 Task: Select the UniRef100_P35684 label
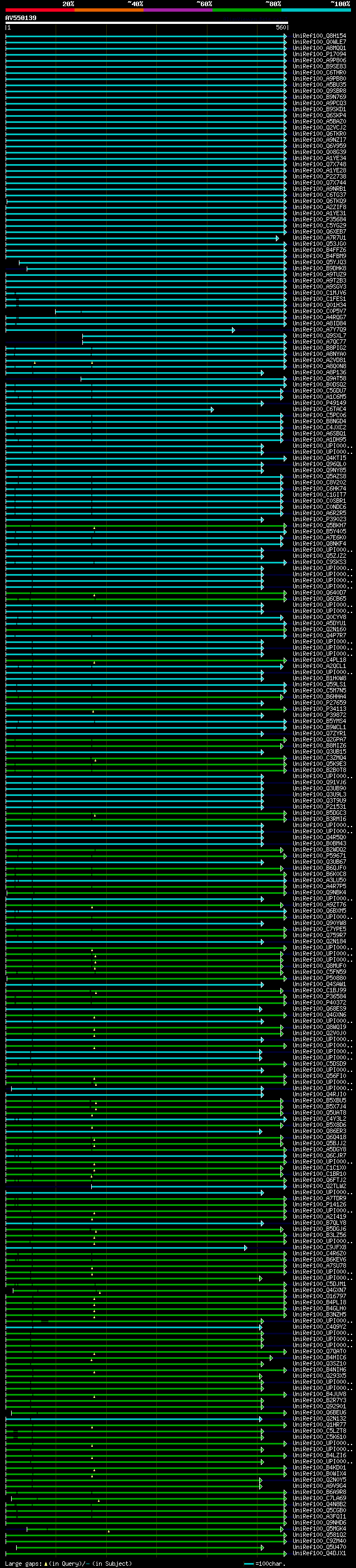(319, 219)
